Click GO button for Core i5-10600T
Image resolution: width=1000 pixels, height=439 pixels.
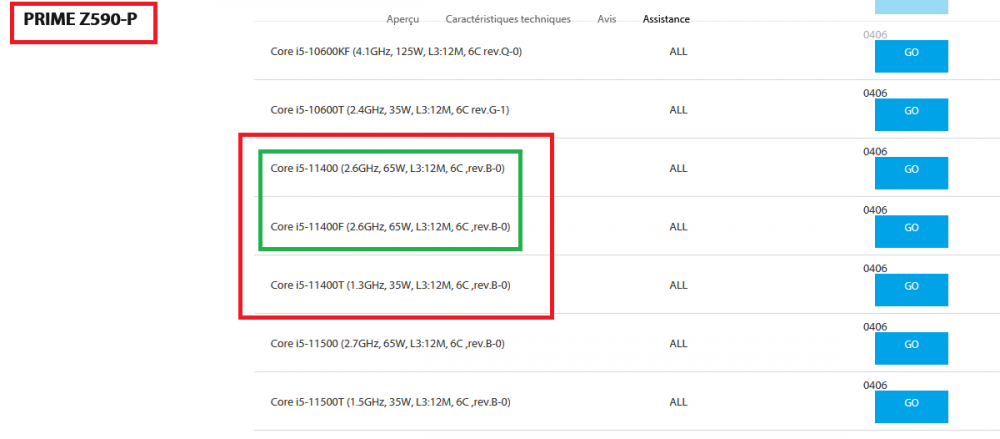pos(911,114)
